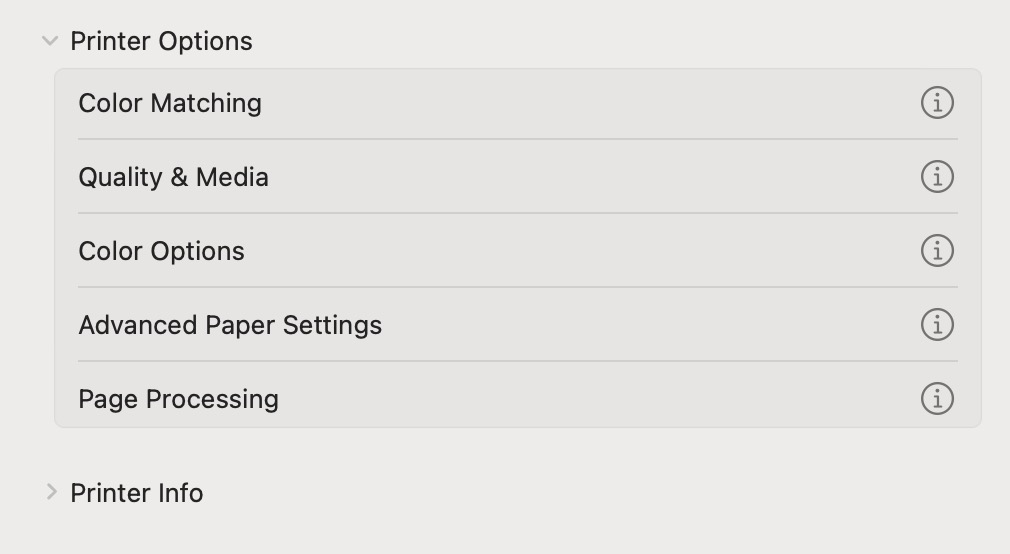
Task: Click the Page Processing info icon
Action: [x=937, y=399]
